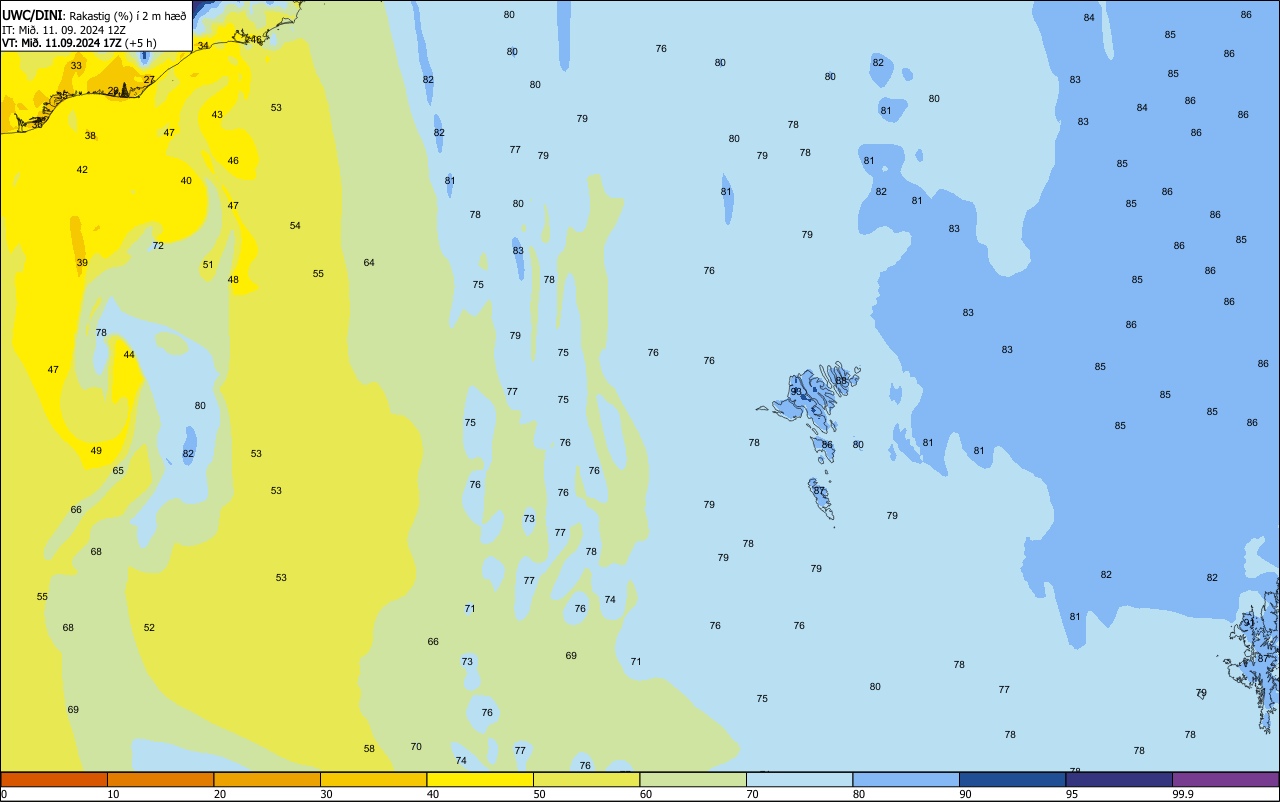The image size is (1280, 802).
Task: Click the humidity value '65' on the map
Action: click(118, 471)
